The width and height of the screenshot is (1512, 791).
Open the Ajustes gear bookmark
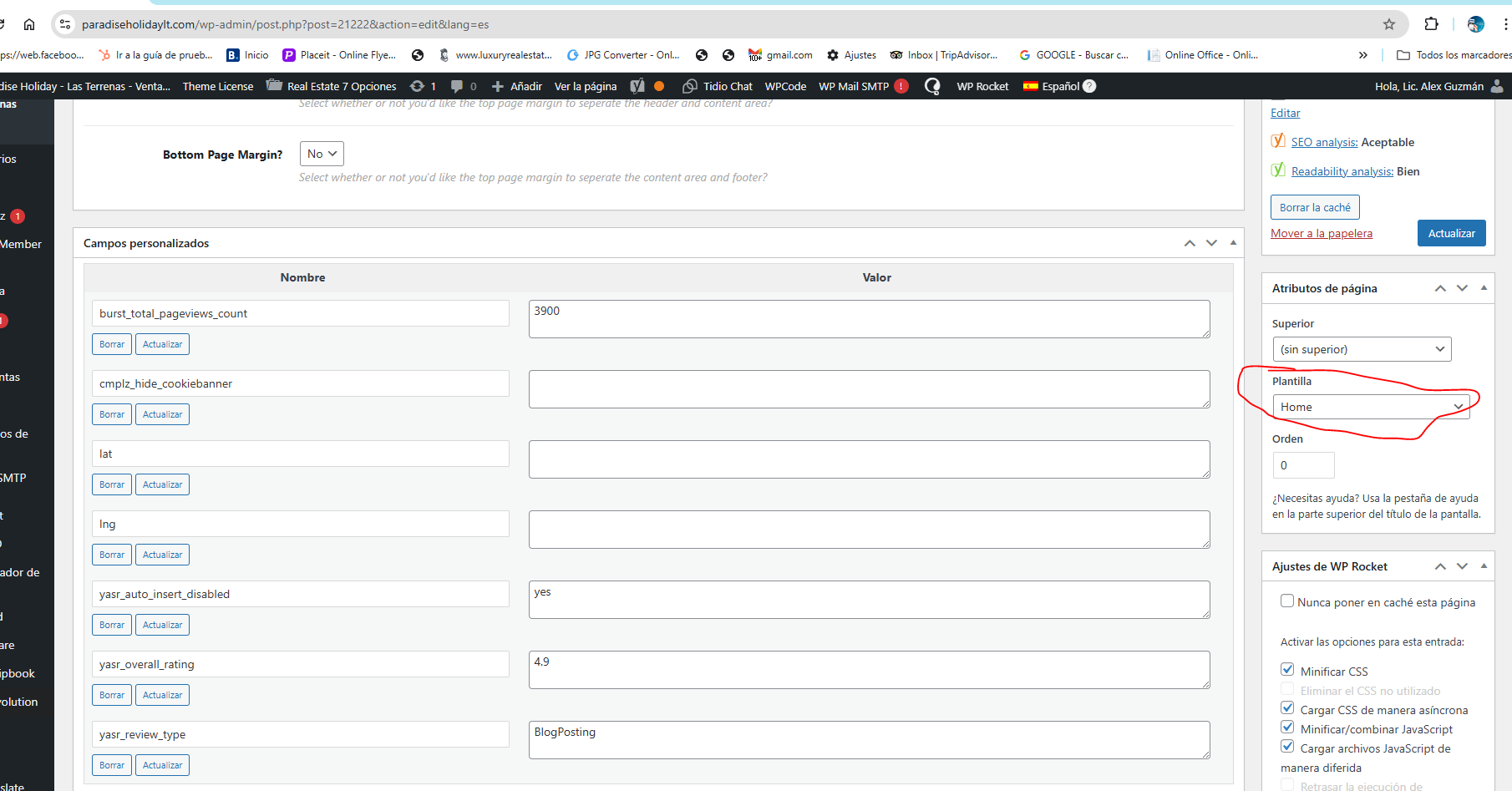coord(851,55)
